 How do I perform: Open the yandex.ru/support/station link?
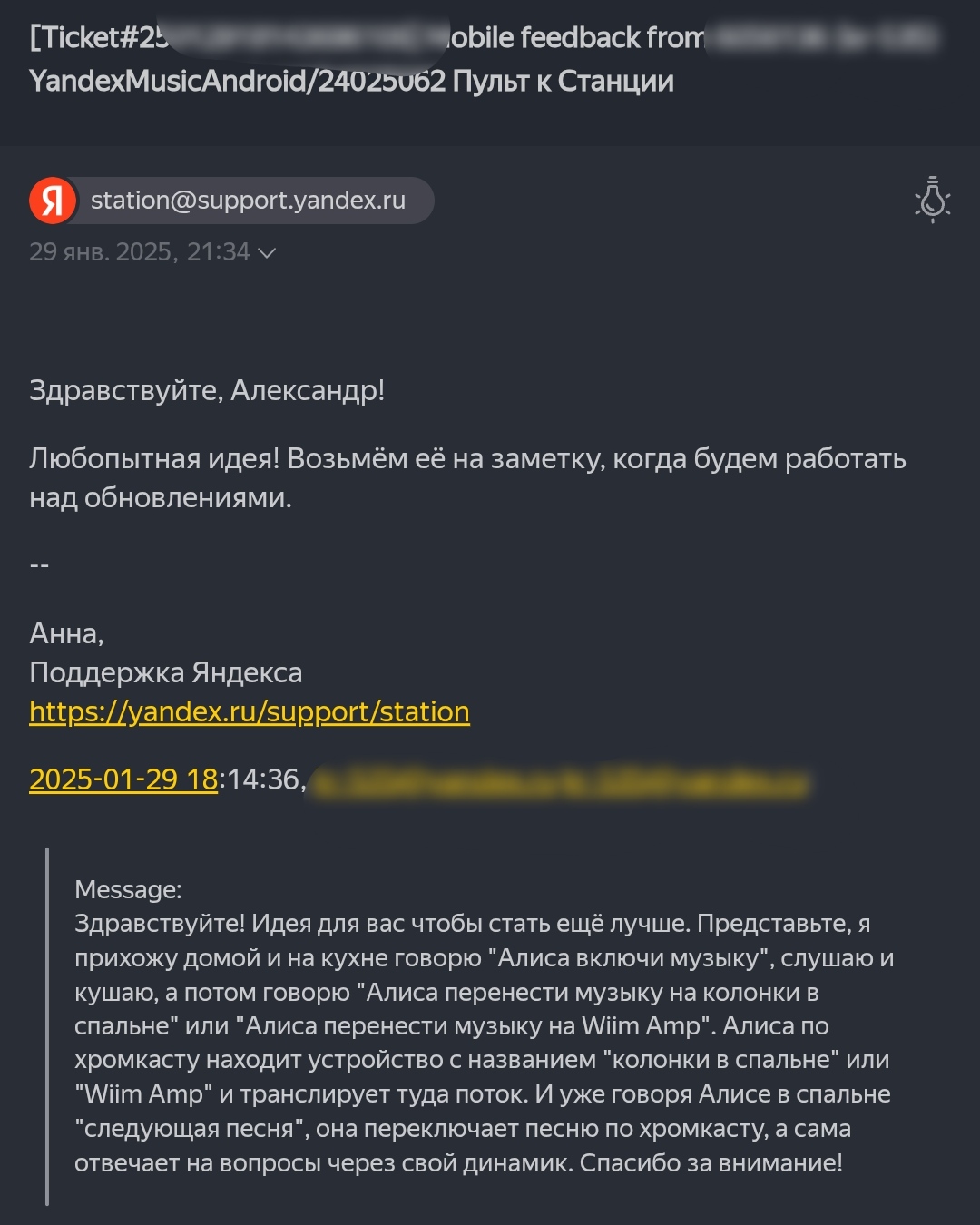250,712
